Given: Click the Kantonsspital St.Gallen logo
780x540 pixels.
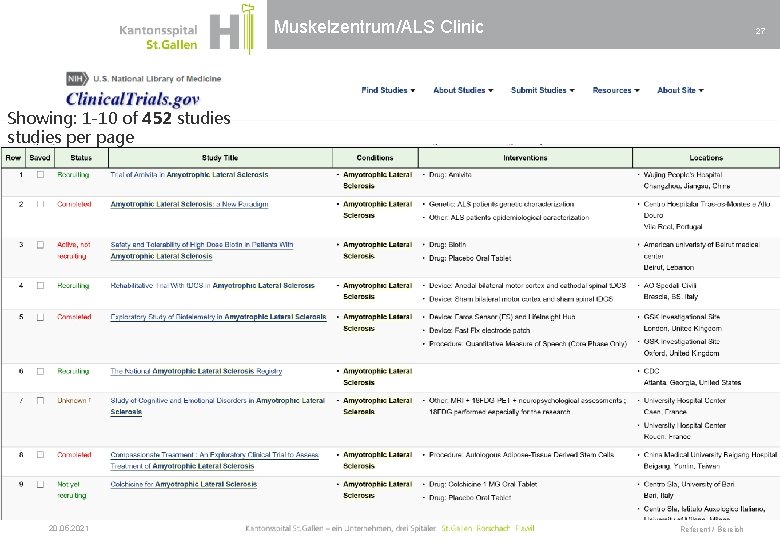Looking at the screenshot, I should (x=187, y=28).
